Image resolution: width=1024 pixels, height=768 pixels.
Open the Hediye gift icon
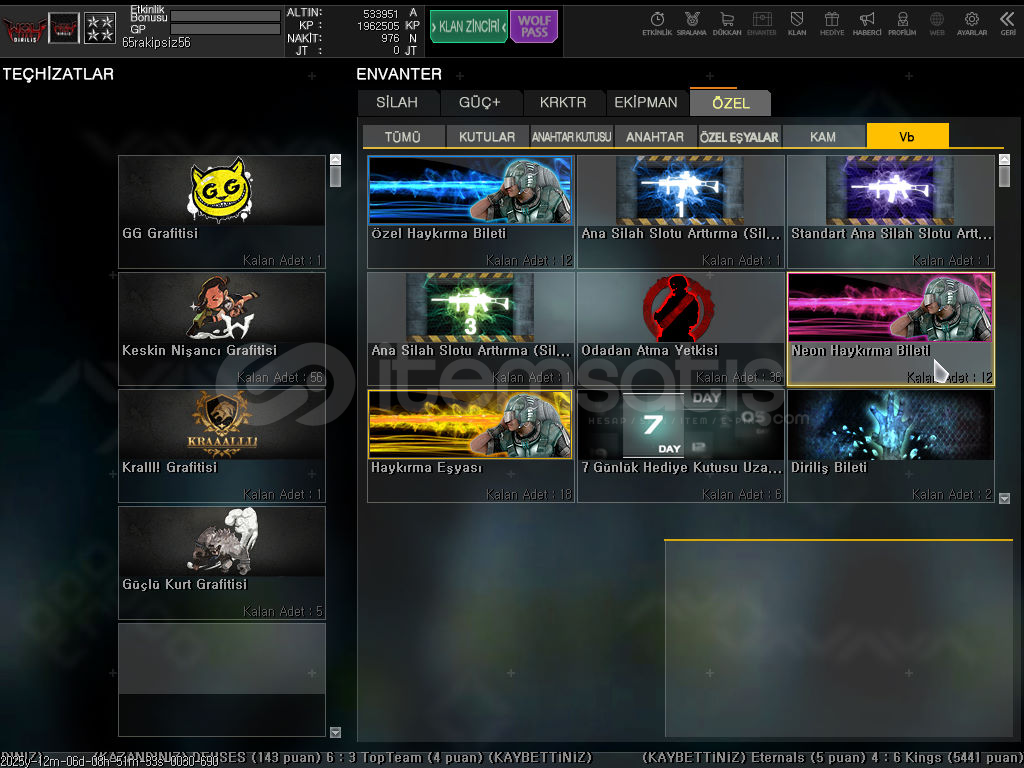click(831, 23)
